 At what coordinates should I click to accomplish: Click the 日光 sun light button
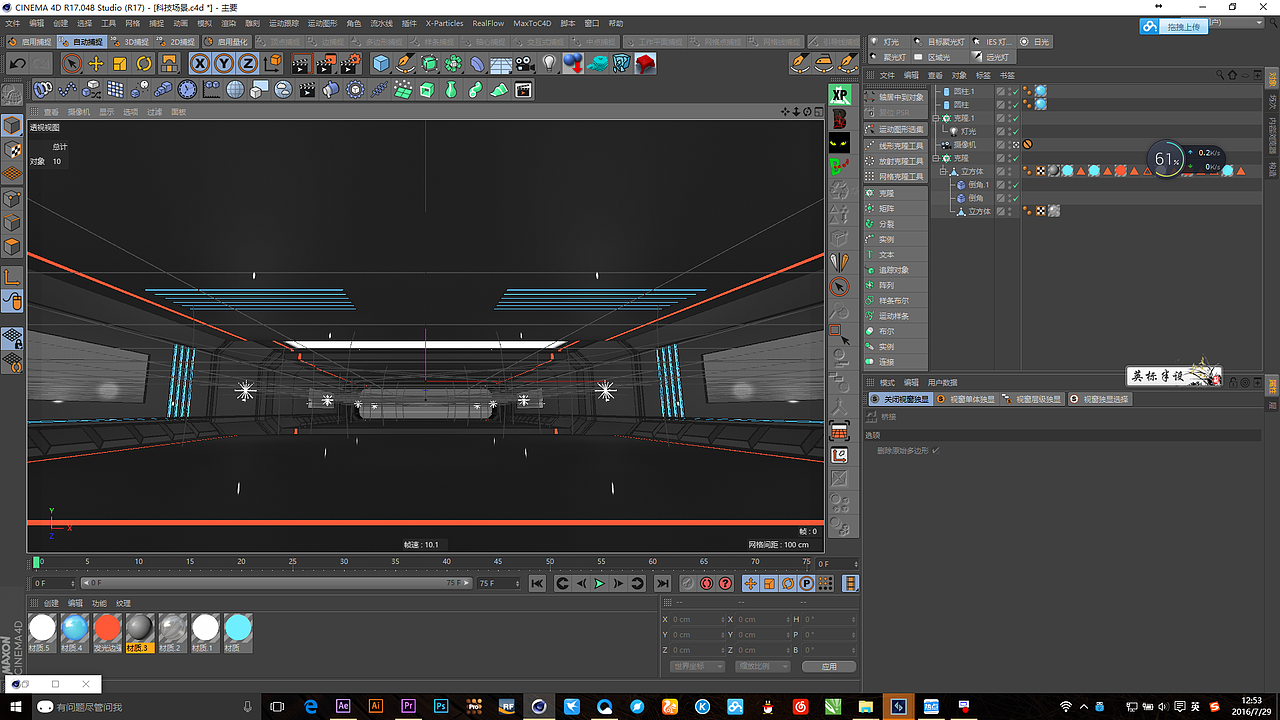tap(1036, 42)
